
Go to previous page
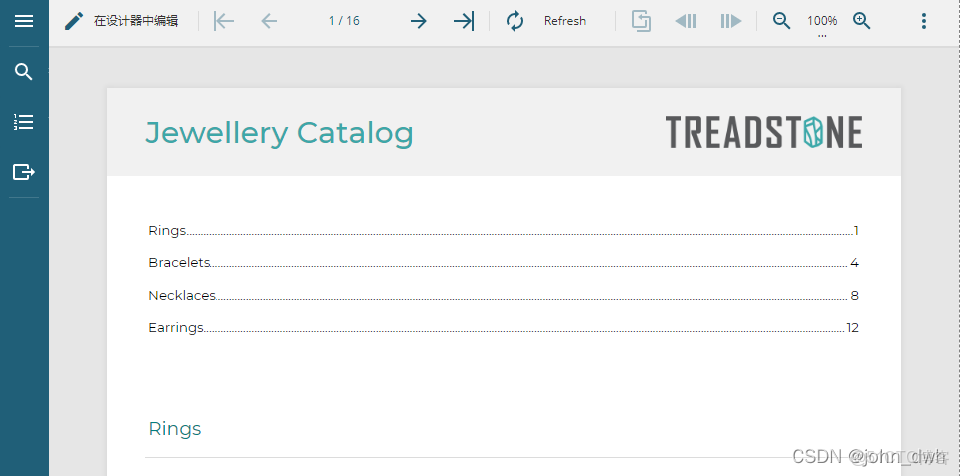point(269,21)
